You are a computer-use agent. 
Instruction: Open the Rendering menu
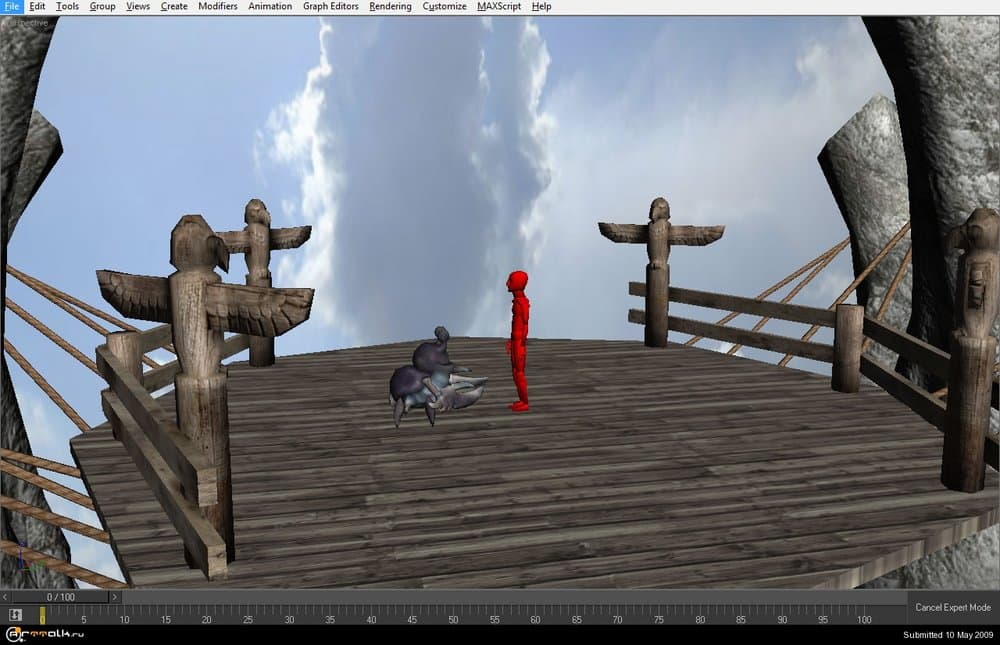tap(390, 6)
